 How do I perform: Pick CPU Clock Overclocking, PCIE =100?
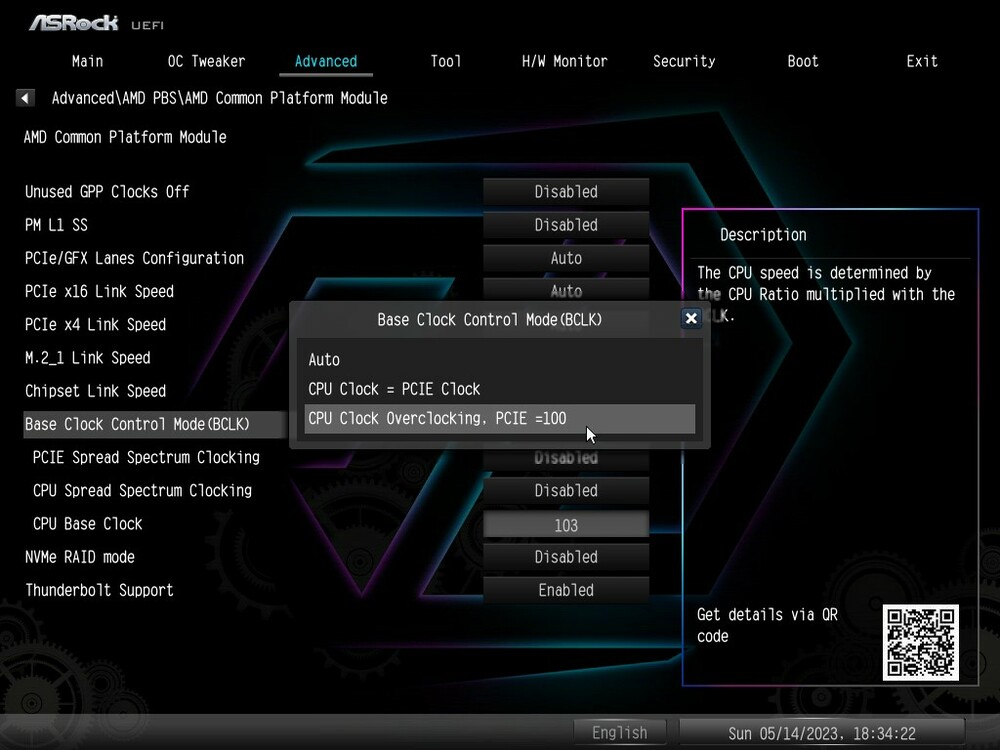499,418
